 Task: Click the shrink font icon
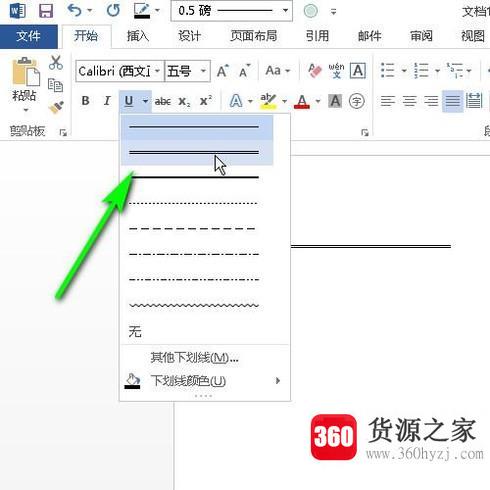[244, 71]
